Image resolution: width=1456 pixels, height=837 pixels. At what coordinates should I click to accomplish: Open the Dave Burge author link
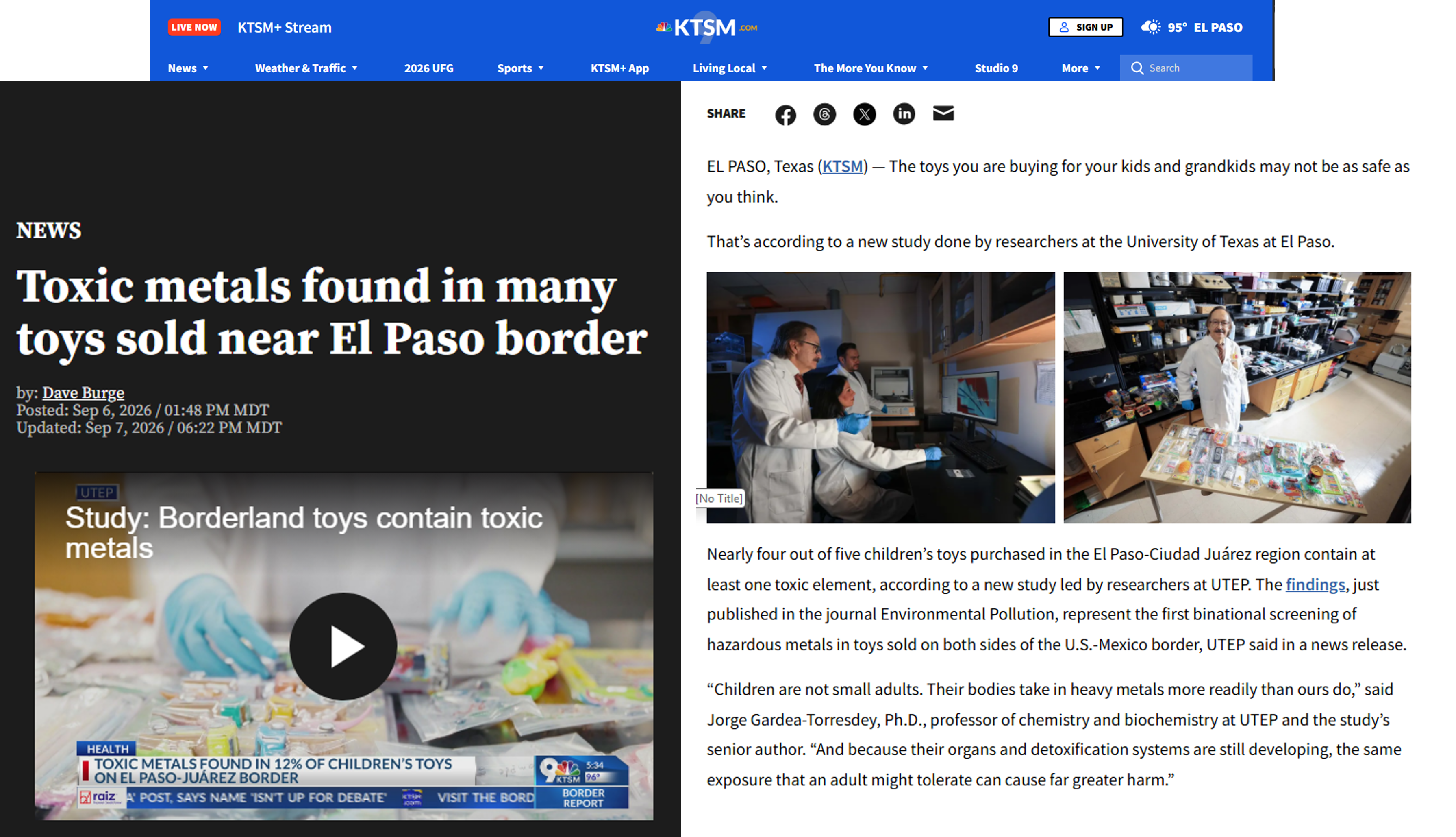coord(83,392)
